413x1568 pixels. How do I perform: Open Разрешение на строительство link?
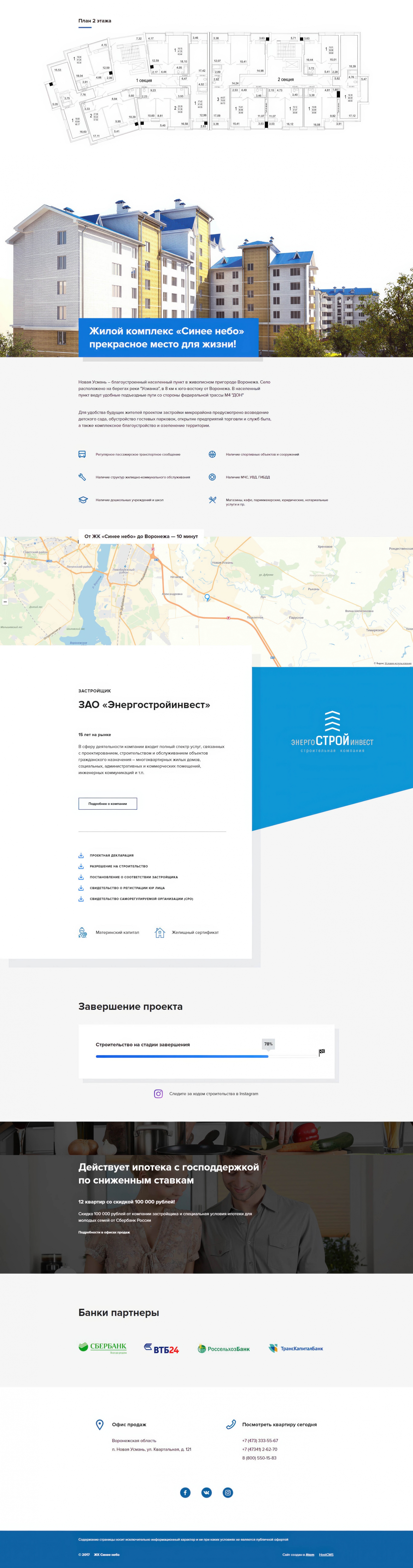click(x=119, y=866)
